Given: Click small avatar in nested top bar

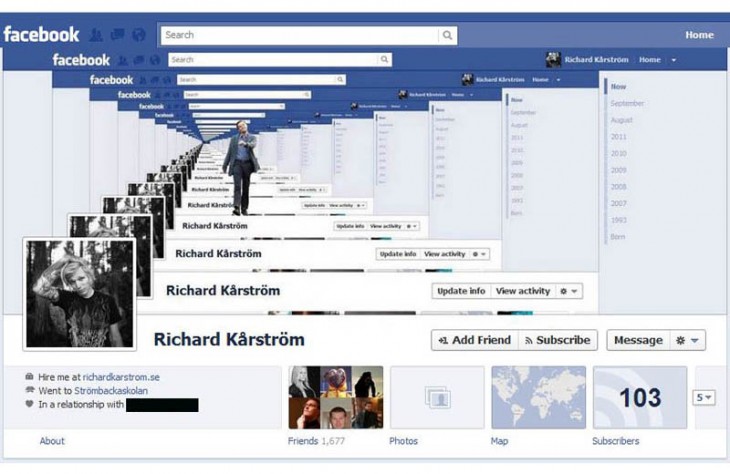Looking at the screenshot, I should click(553, 60).
